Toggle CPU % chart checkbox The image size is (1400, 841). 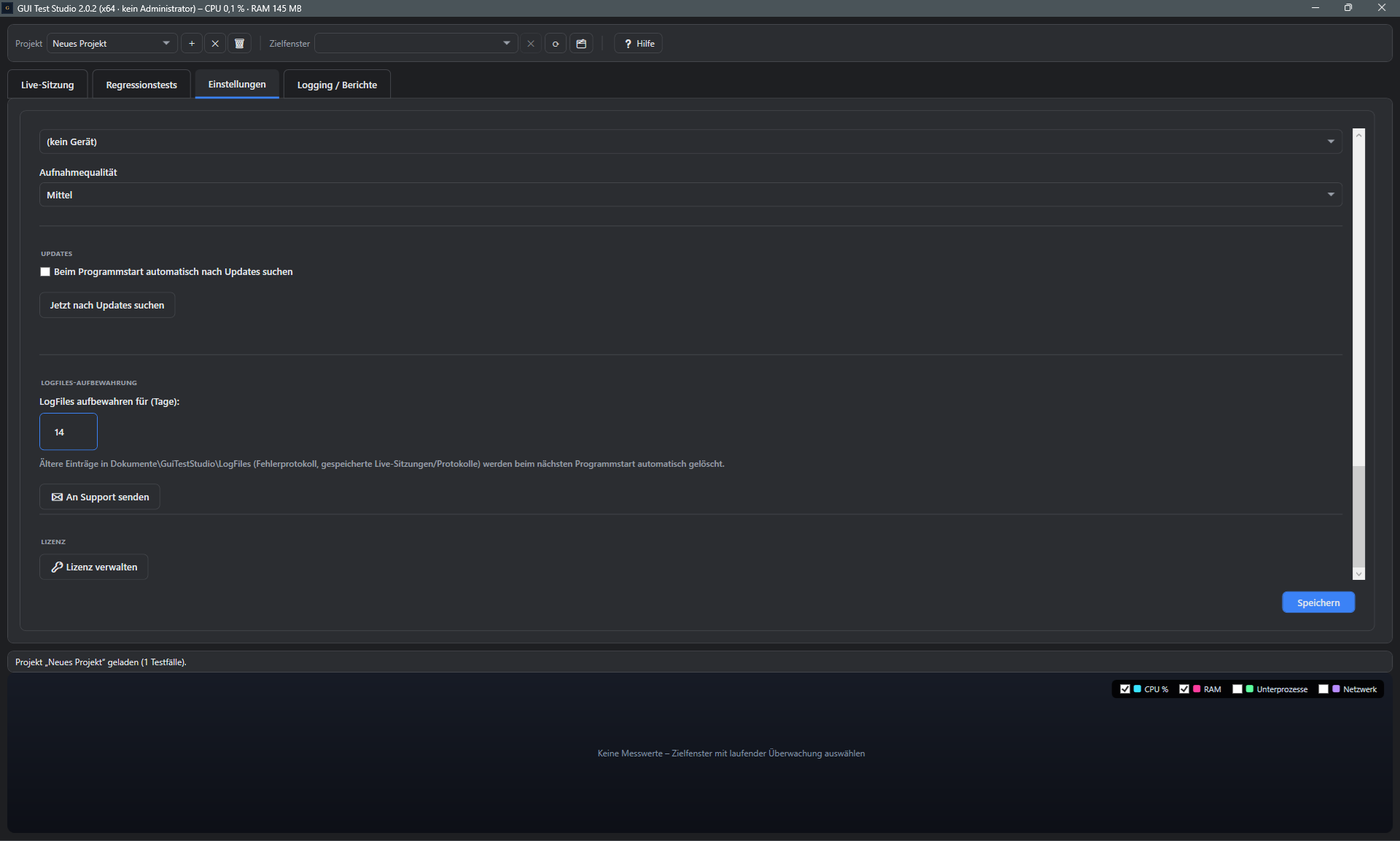click(x=1125, y=689)
